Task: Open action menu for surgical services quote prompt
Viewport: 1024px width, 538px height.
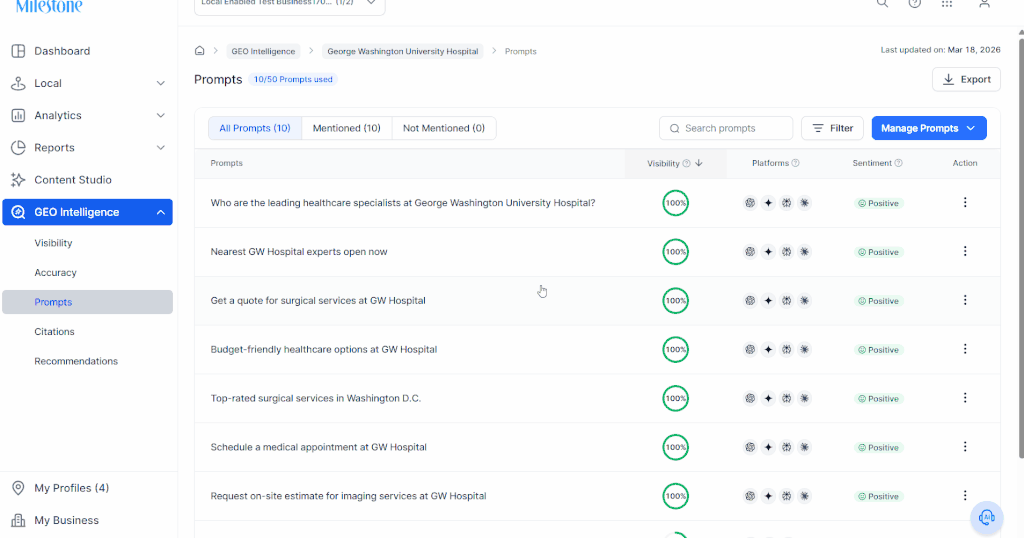Action: tap(965, 300)
